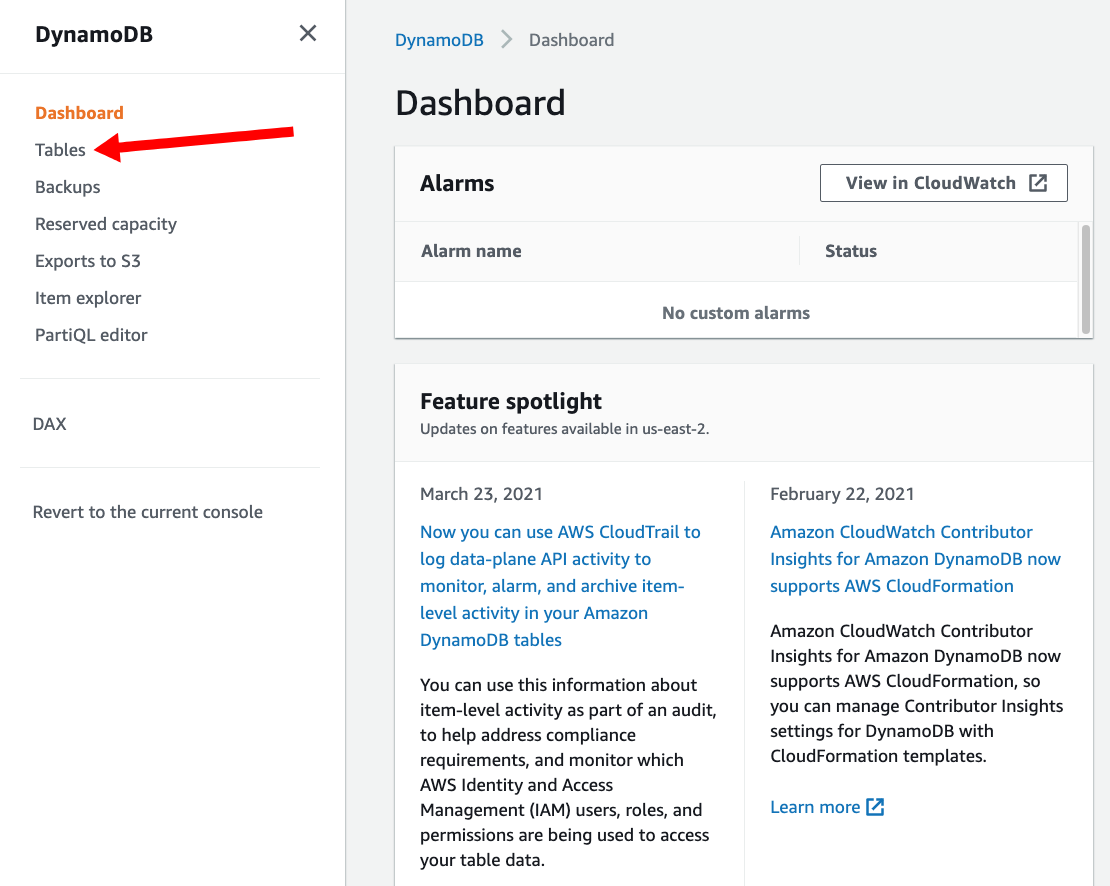Select Reserved capacity
1110x886 pixels.
click(105, 224)
